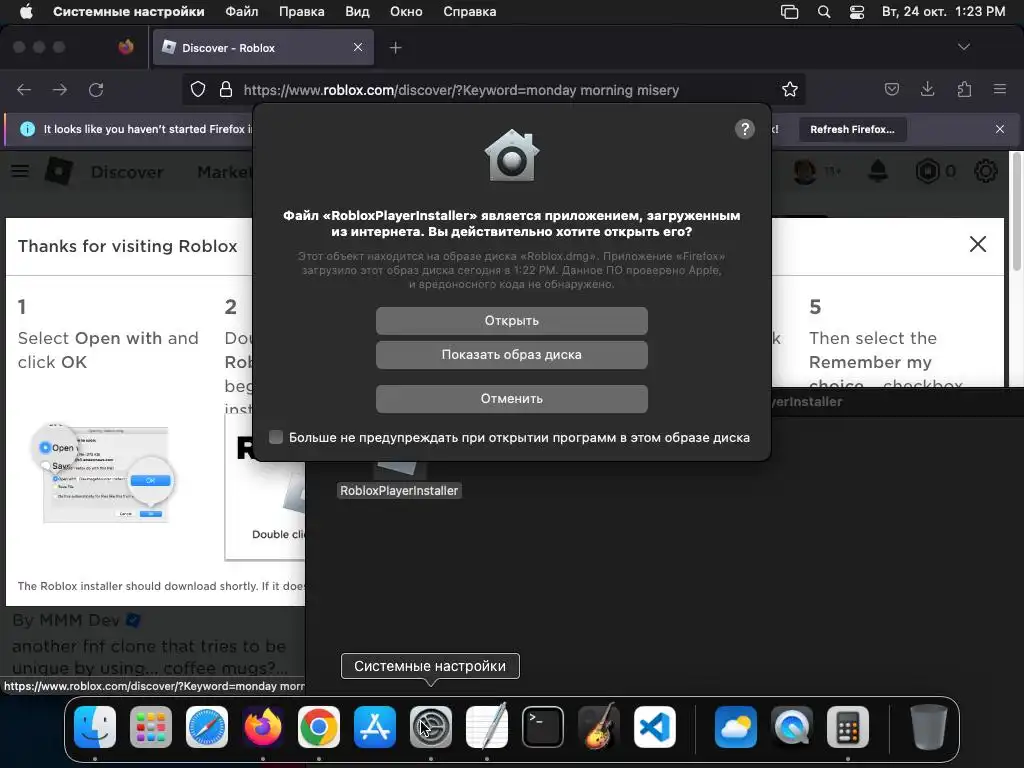1024x768 pixels.
Task: Open System Settings from the Dock
Action: pos(431,727)
